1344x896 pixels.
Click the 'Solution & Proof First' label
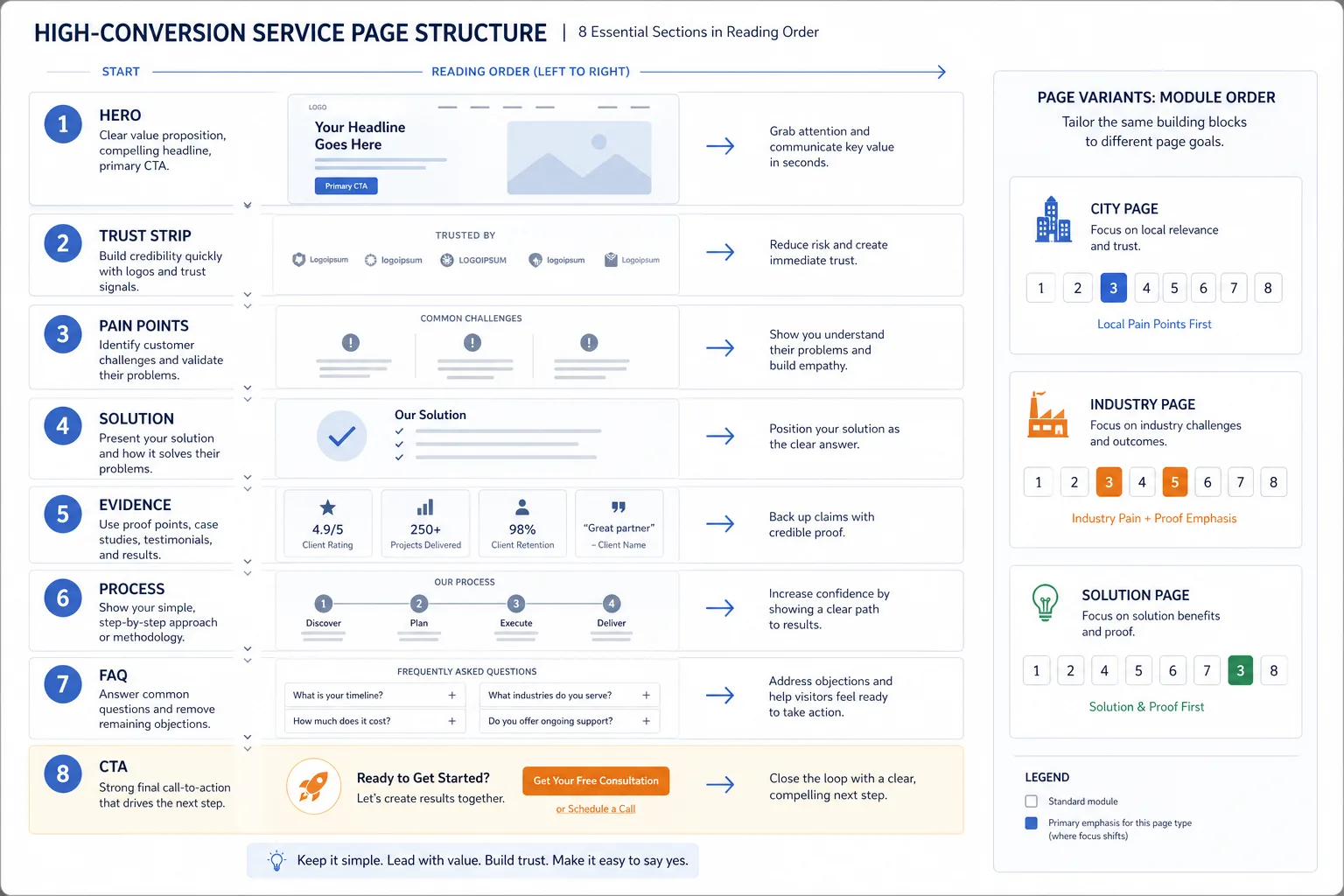coord(1146,706)
